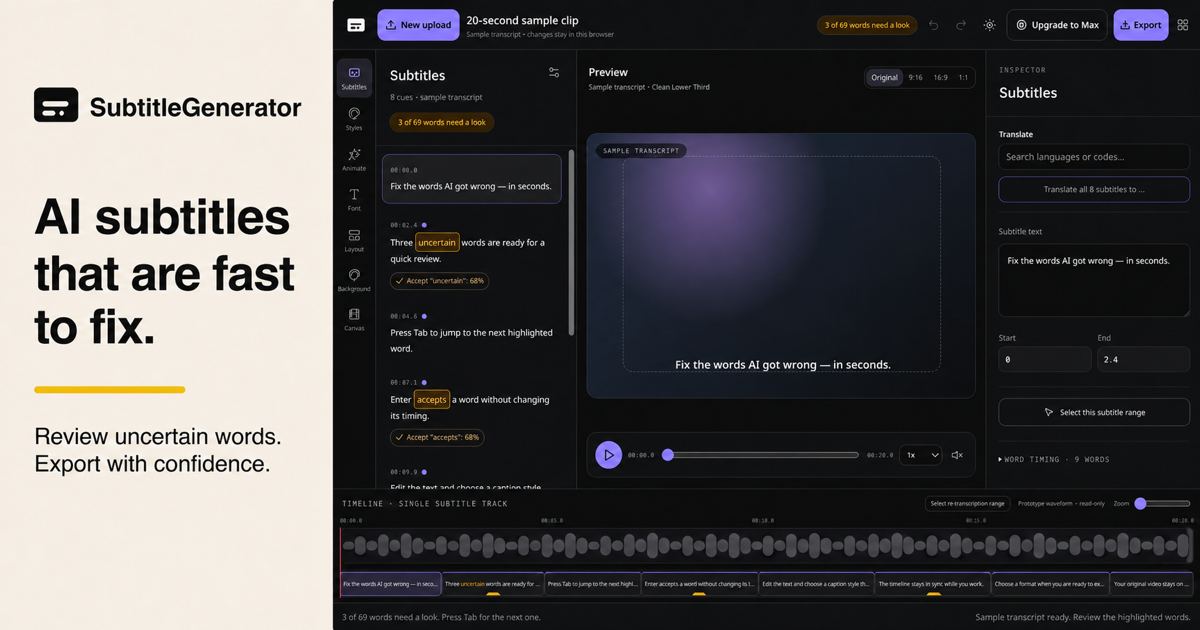Click the subtitle list filter settings icon
This screenshot has width=1200, height=630.
pos(554,72)
